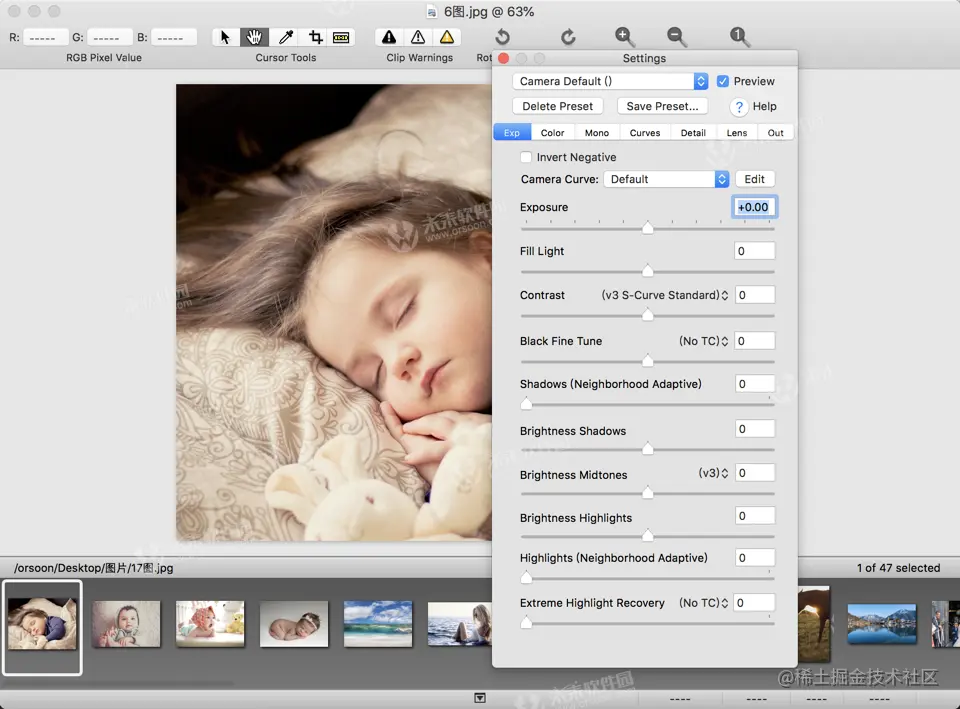Click the Delete Preset button

558,106
